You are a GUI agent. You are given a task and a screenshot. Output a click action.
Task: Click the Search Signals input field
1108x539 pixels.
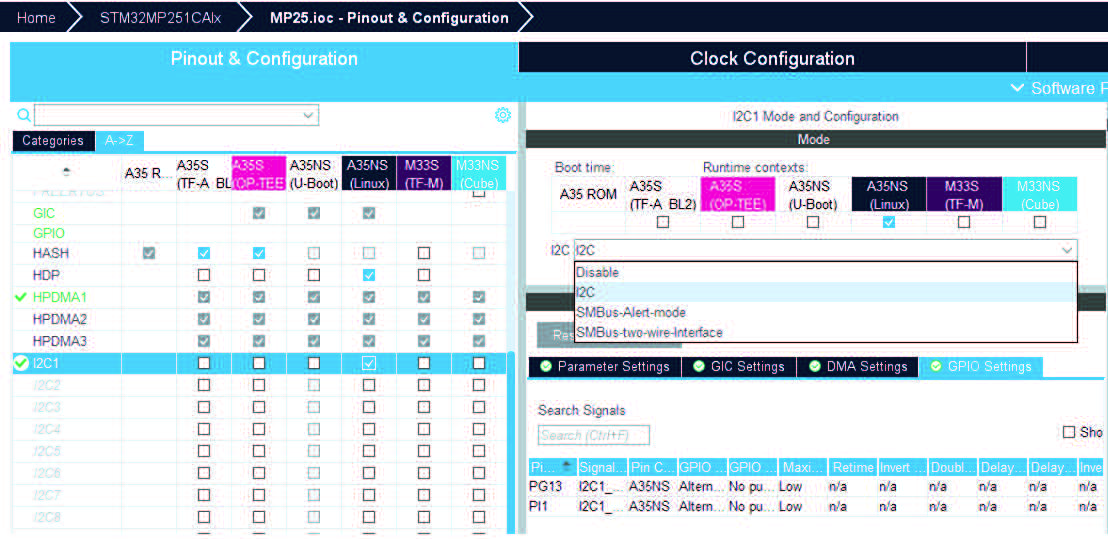coord(594,435)
